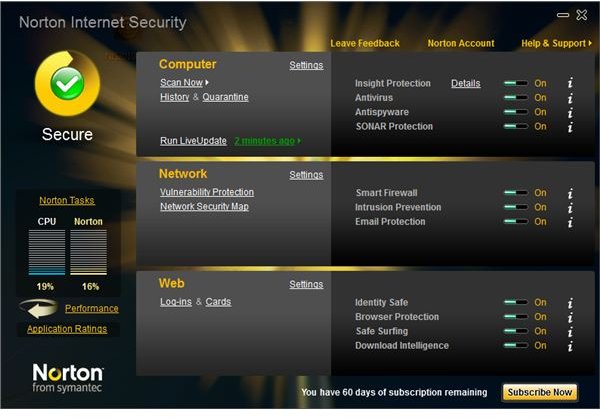This screenshot has width=600, height=418.
Task: Close the Norton window with X
Action: [x=582, y=15]
